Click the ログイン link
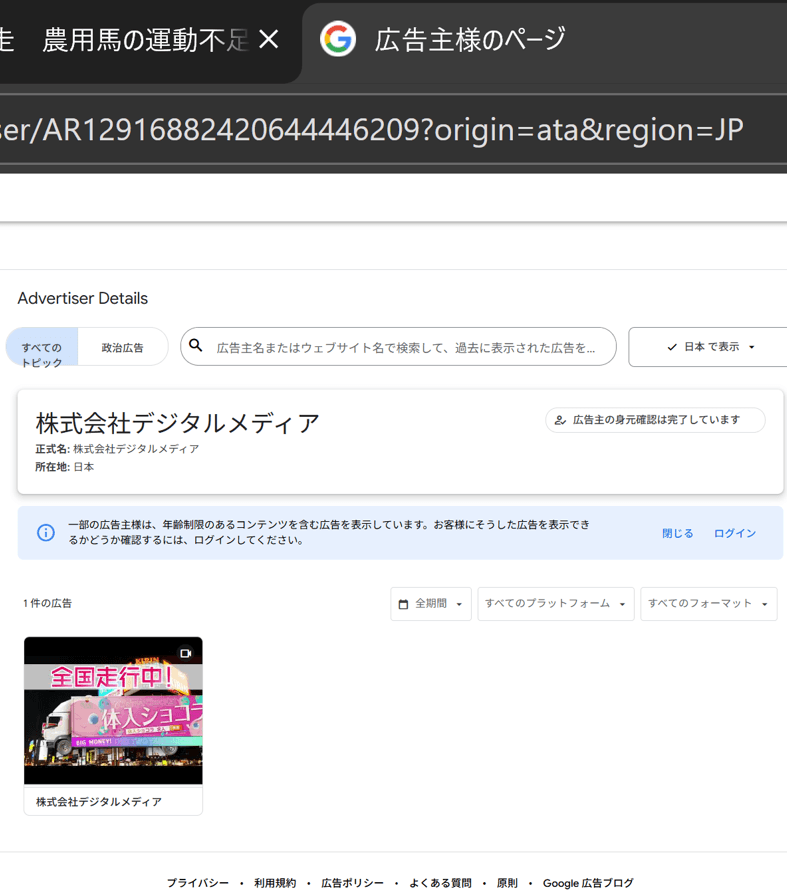787x892 pixels. pos(735,533)
